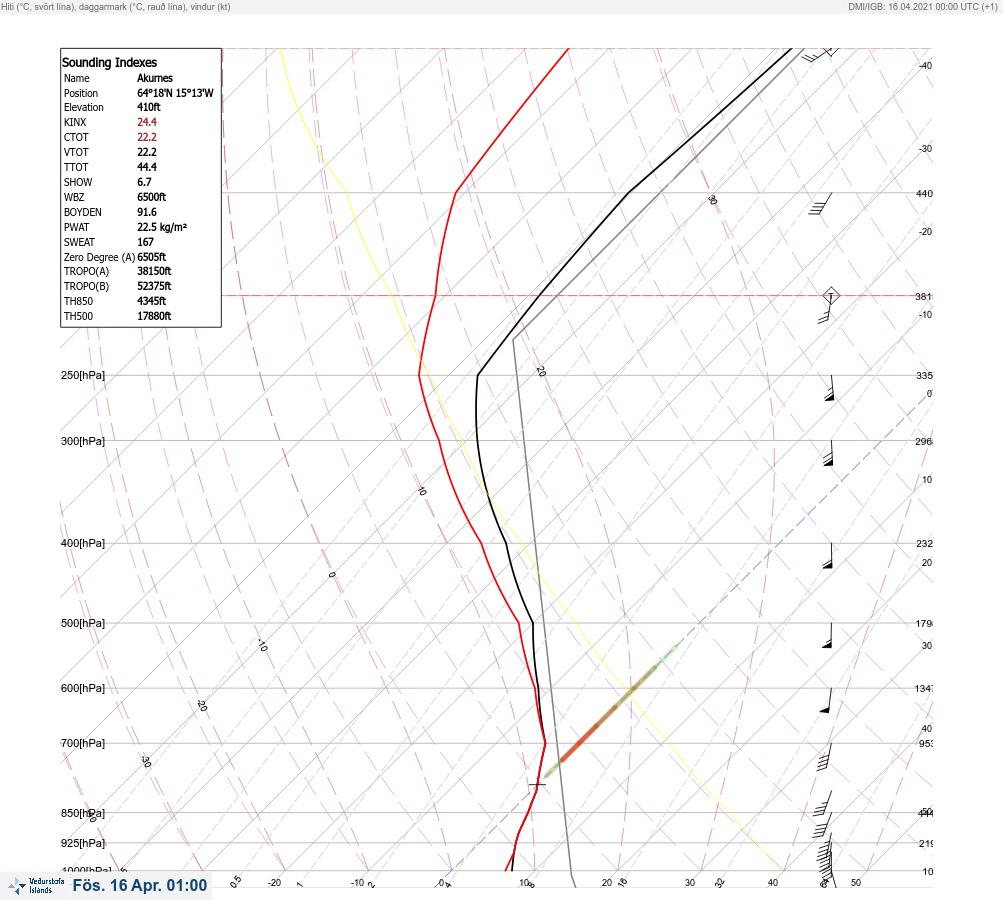Click the Fös. 16 Apr. 01:00 timestamp
This screenshot has width=1003, height=900.
pos(140,885)
